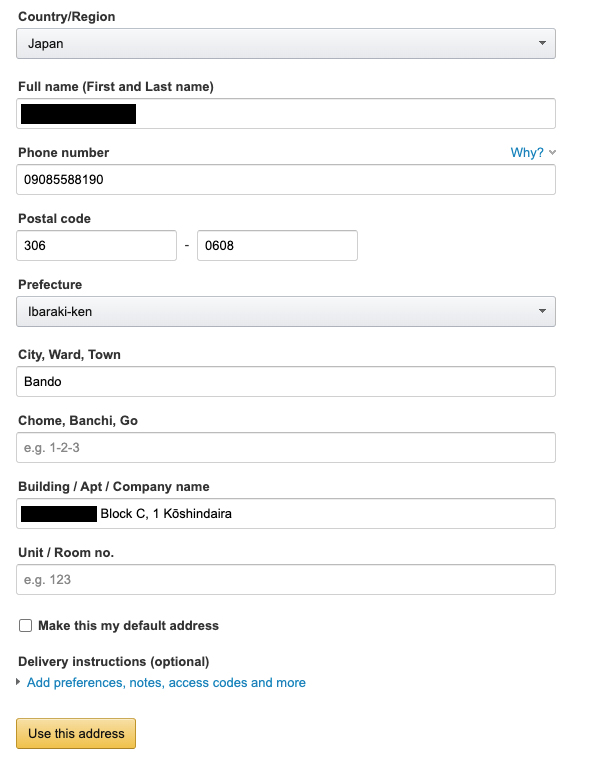
Task: Open the Prefecture dropdown showing Ibaraki-ken
Action: click(286, 312)
